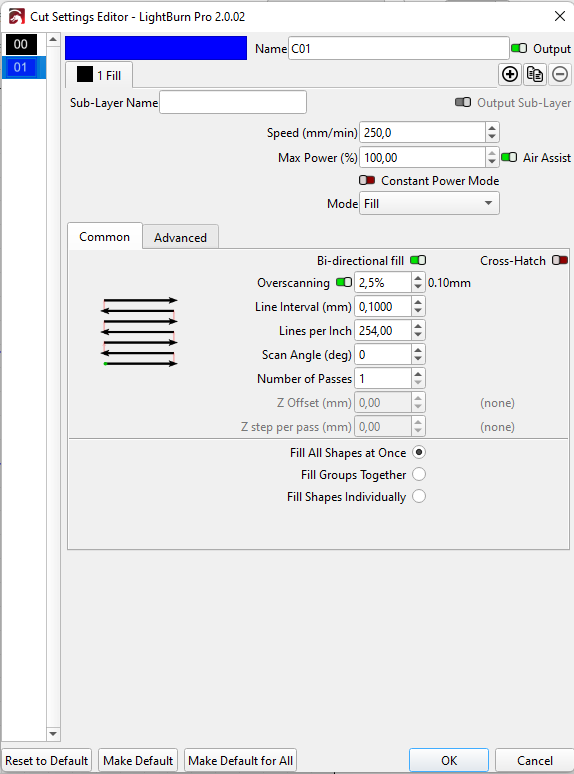This screenshot has width=574, height=774.
Task: Duplicate the current sub-layer icon
Action: tap(535, 75)
